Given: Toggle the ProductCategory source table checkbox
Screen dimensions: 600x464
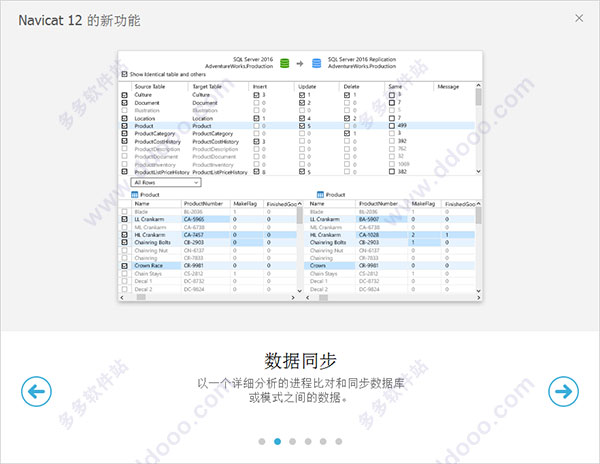Looking at the screenshot, I should pyautogui.click(x=124, y=134).
